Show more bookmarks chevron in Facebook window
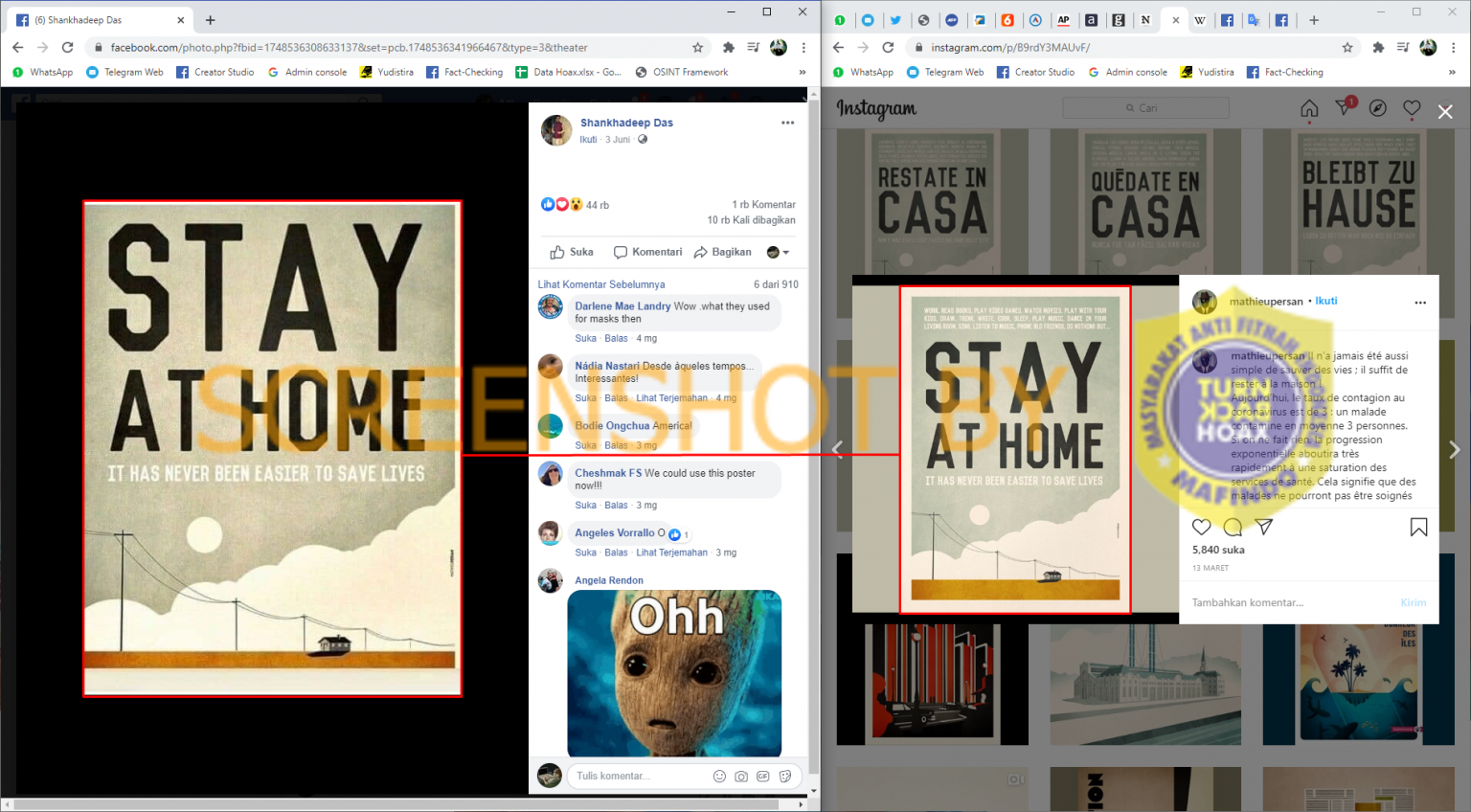The height and width of the screenshot is (812, 1471). coord(803,72)
